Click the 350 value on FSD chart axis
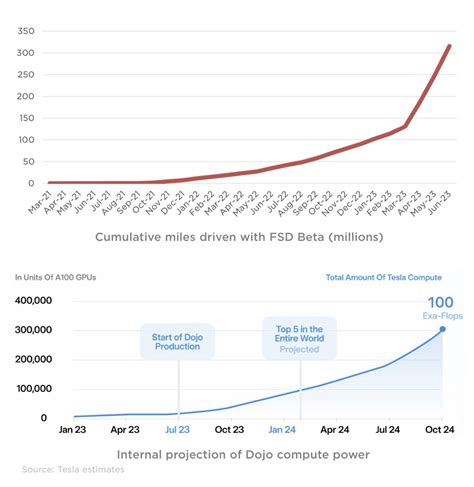 (26, 31)
